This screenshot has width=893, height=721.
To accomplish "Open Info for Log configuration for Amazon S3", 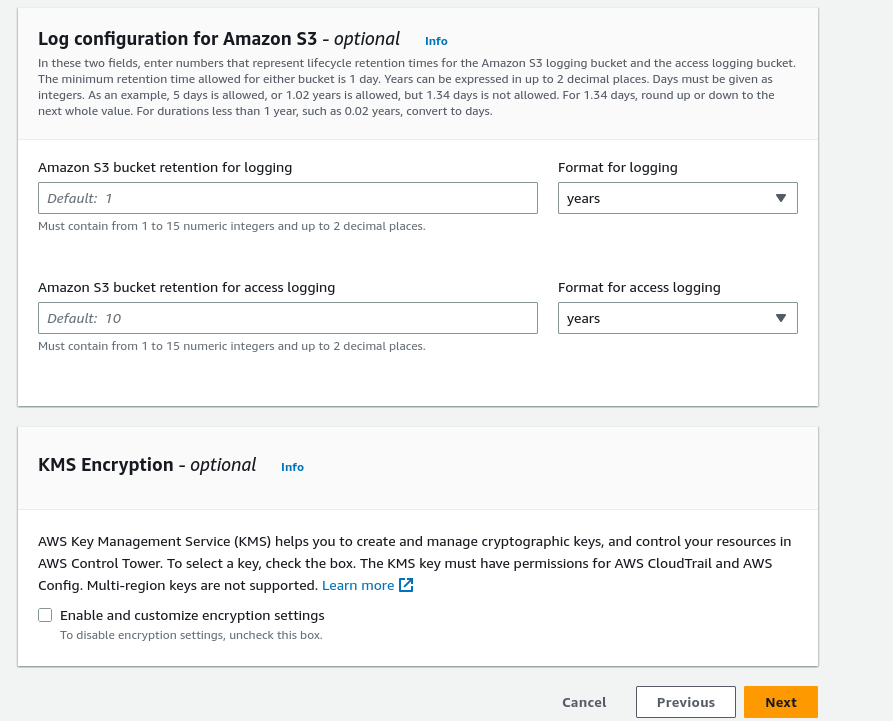I will pos(436,41).
